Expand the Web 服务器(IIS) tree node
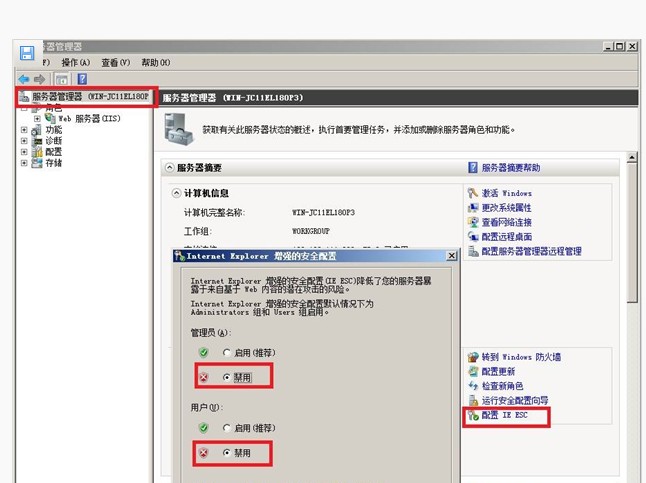This screenshot has width=646, height=483. point(37,119)
